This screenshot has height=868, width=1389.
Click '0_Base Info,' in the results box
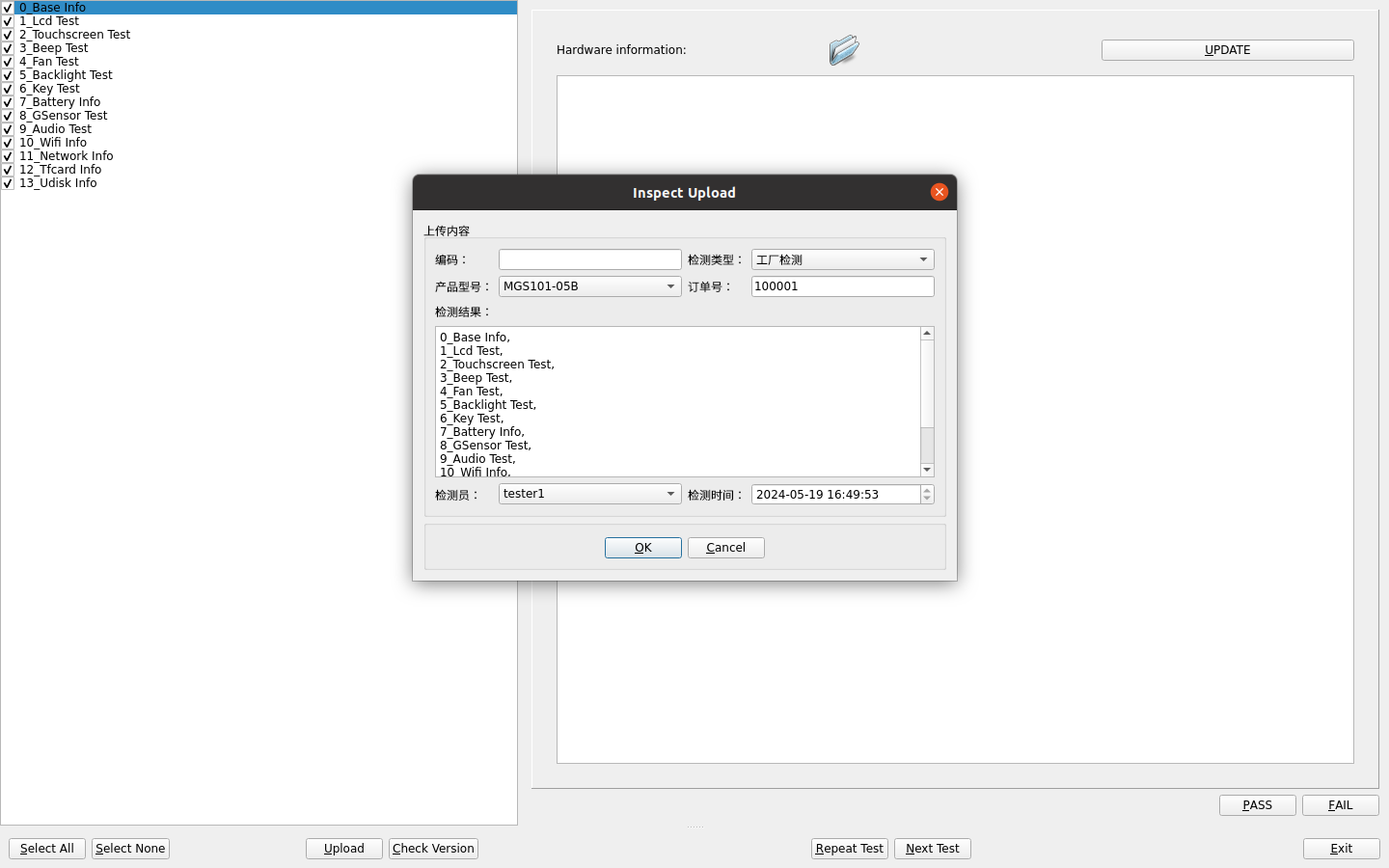pos(475,338)
